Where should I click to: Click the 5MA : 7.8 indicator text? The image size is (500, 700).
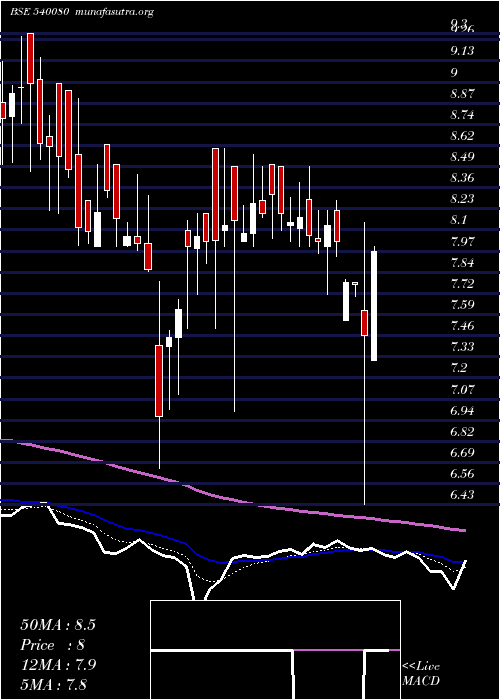click(x=54, y=684)
